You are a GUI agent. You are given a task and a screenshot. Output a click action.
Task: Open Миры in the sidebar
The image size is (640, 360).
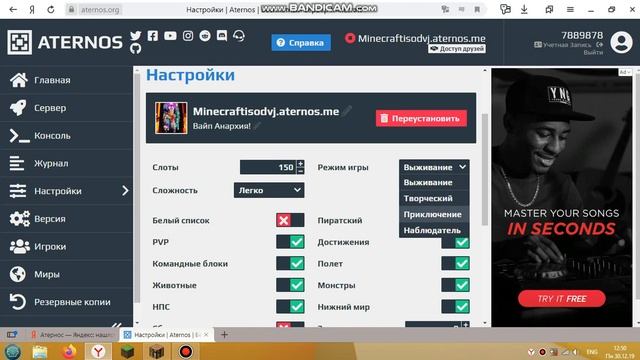66,274
